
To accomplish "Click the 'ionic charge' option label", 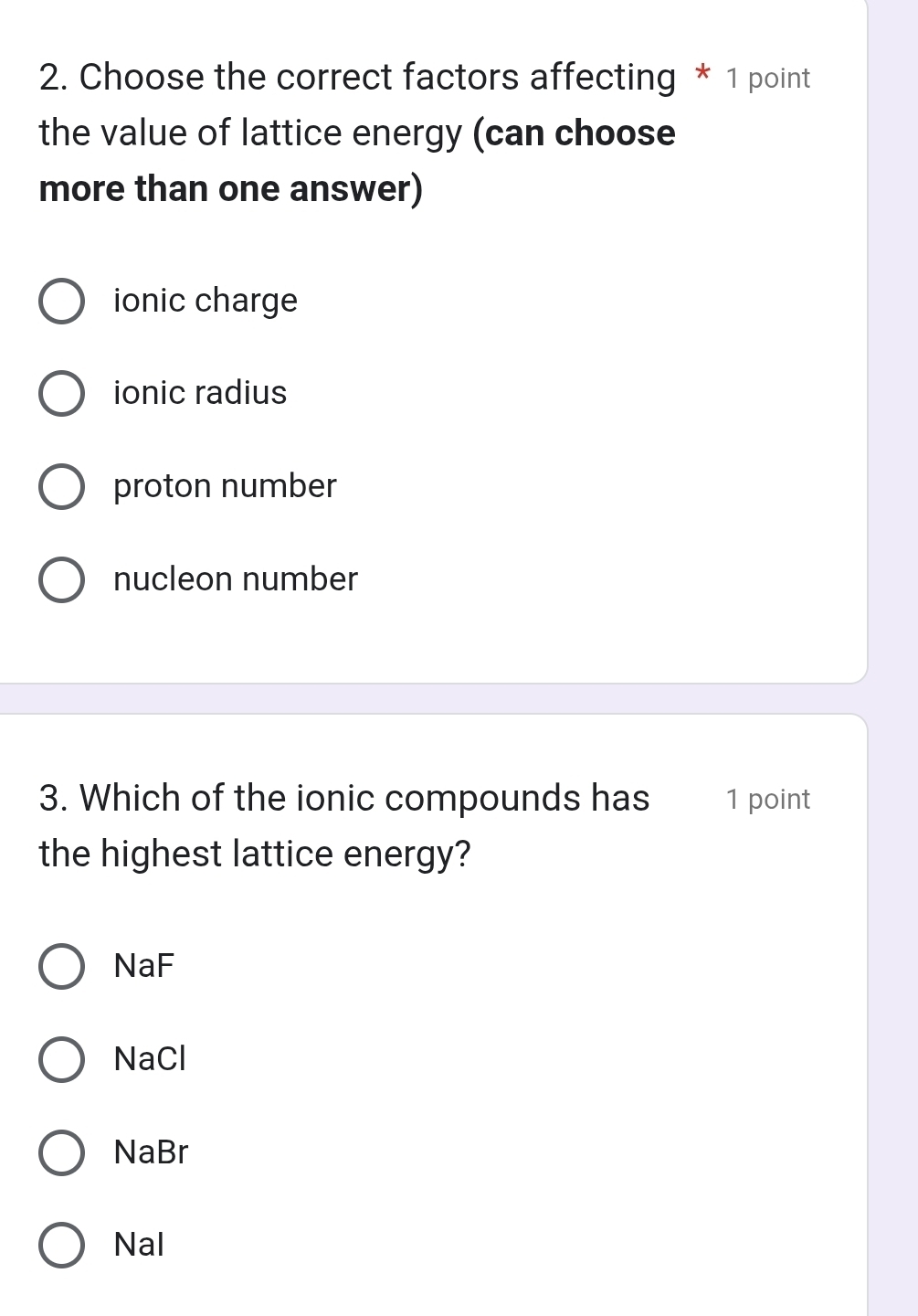I will pos(206,301).
